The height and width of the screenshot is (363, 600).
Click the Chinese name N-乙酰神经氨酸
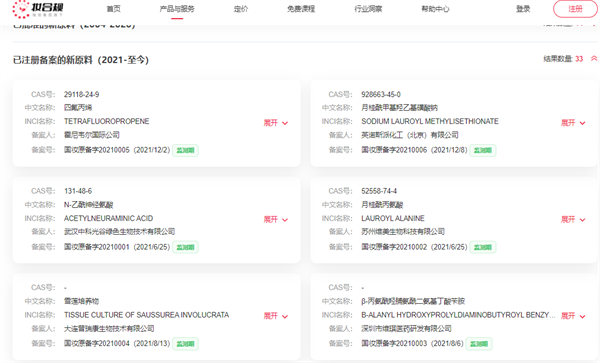pyautogui.click(x=88, y=205)
